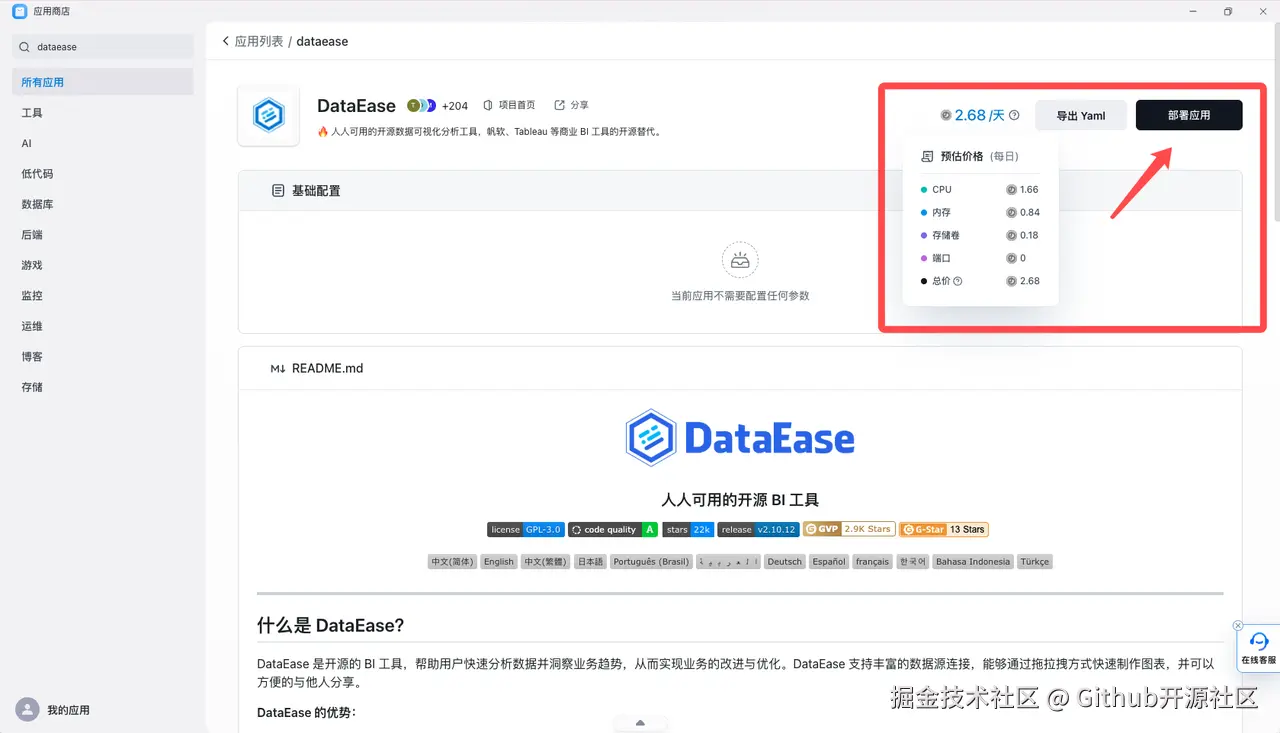Click the dataease search input field
Viewport: 1280px width, 733px height.
pyautogui.click(x=103, y=47)
